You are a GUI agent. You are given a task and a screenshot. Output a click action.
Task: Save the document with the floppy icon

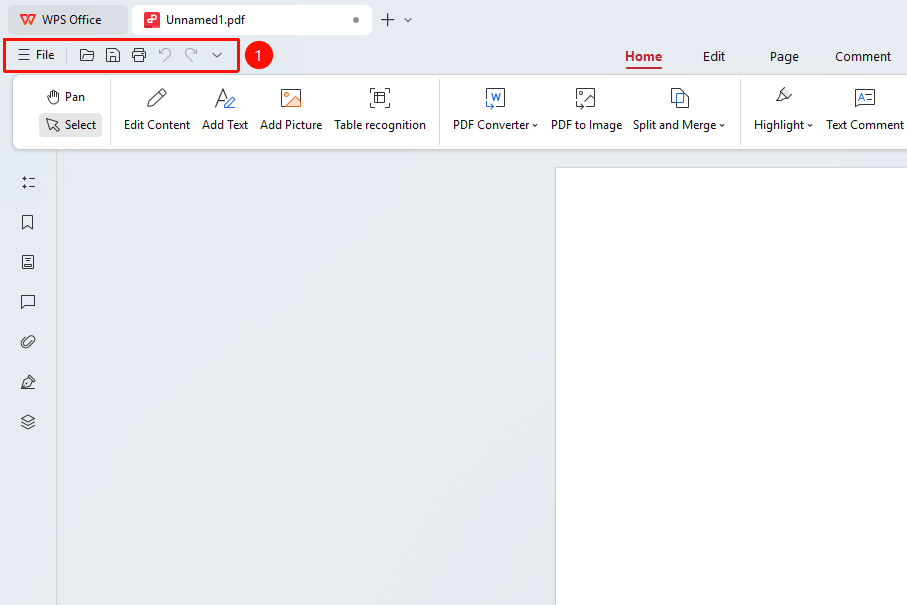point(113,55)
